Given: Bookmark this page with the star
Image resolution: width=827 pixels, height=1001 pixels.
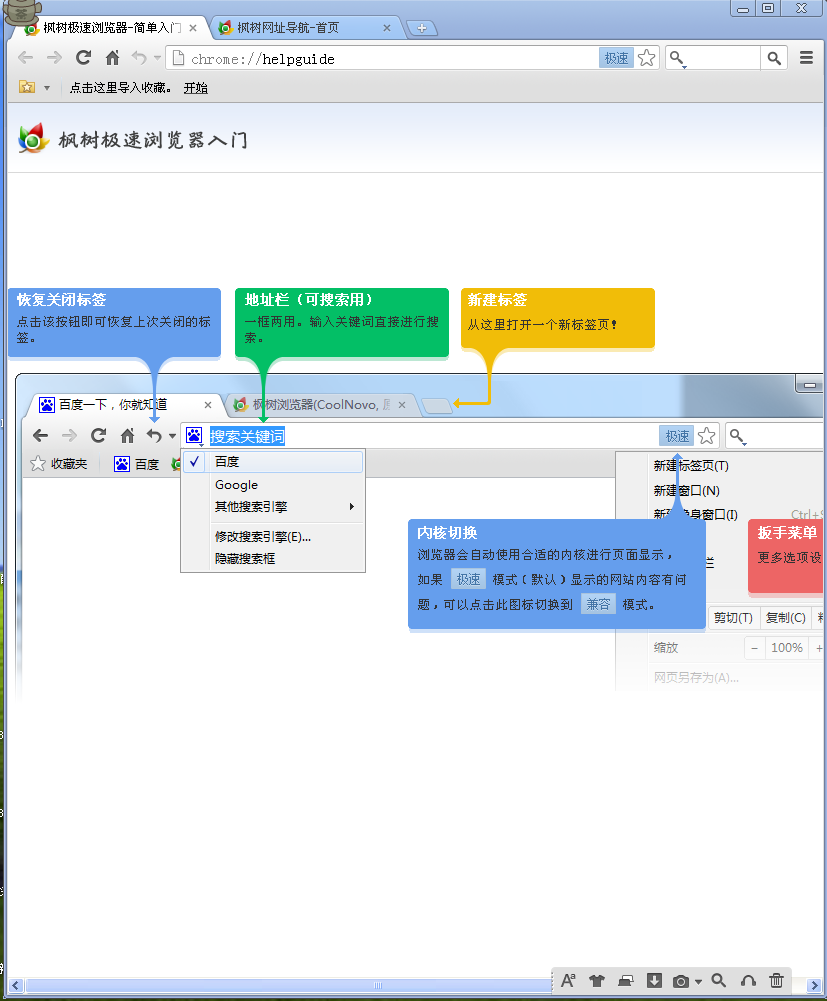Looking at the screenshot, I should click(647, 58).
